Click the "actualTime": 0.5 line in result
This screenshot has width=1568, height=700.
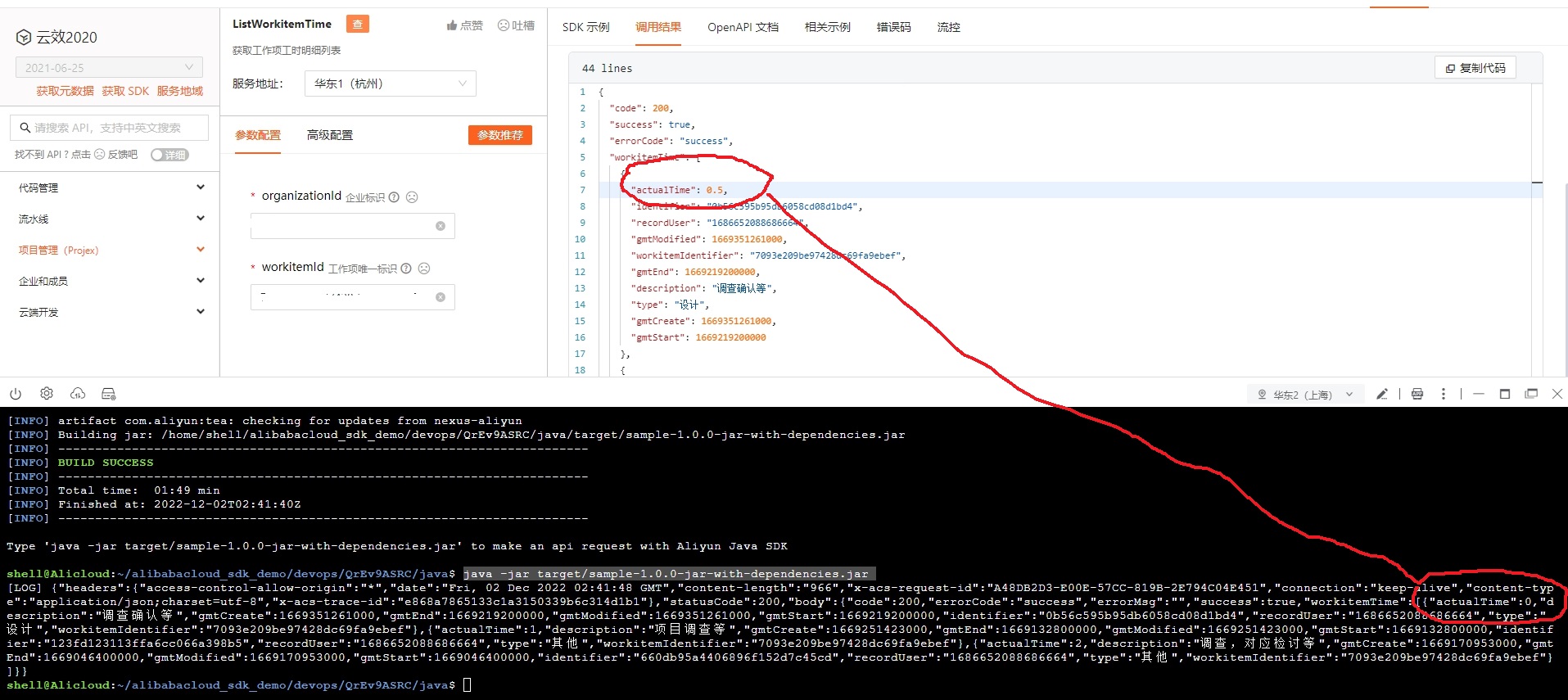pyautogui.click(x=679, y=190)
